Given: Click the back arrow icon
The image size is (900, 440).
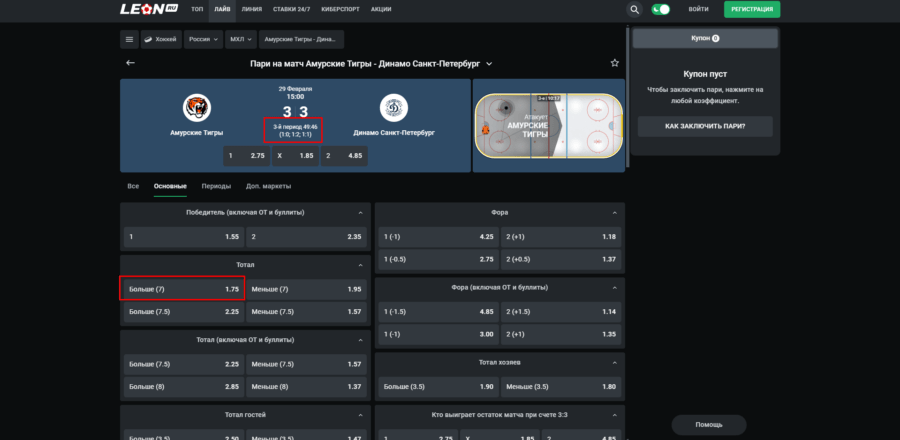Looking at the screenshot, I should coord(130,63).
